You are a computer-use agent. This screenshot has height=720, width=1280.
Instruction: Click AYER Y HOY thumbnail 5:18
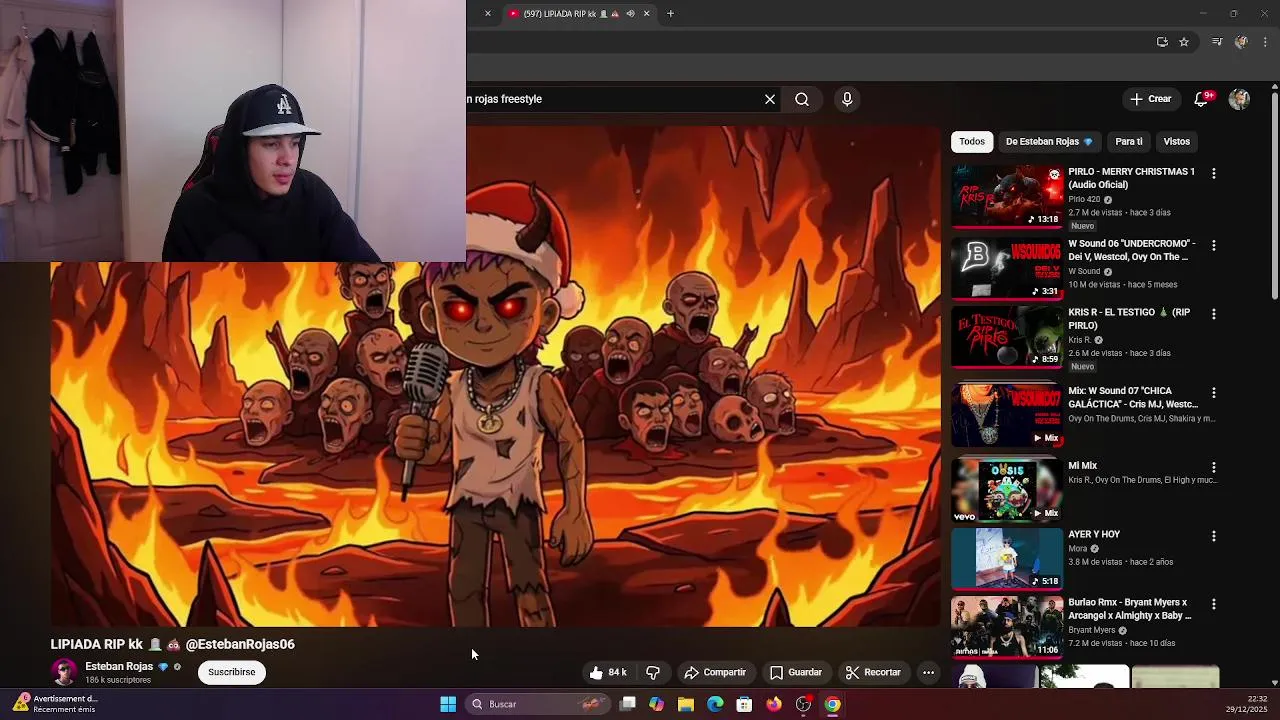pyautogui.click(x=1007, y=558)
